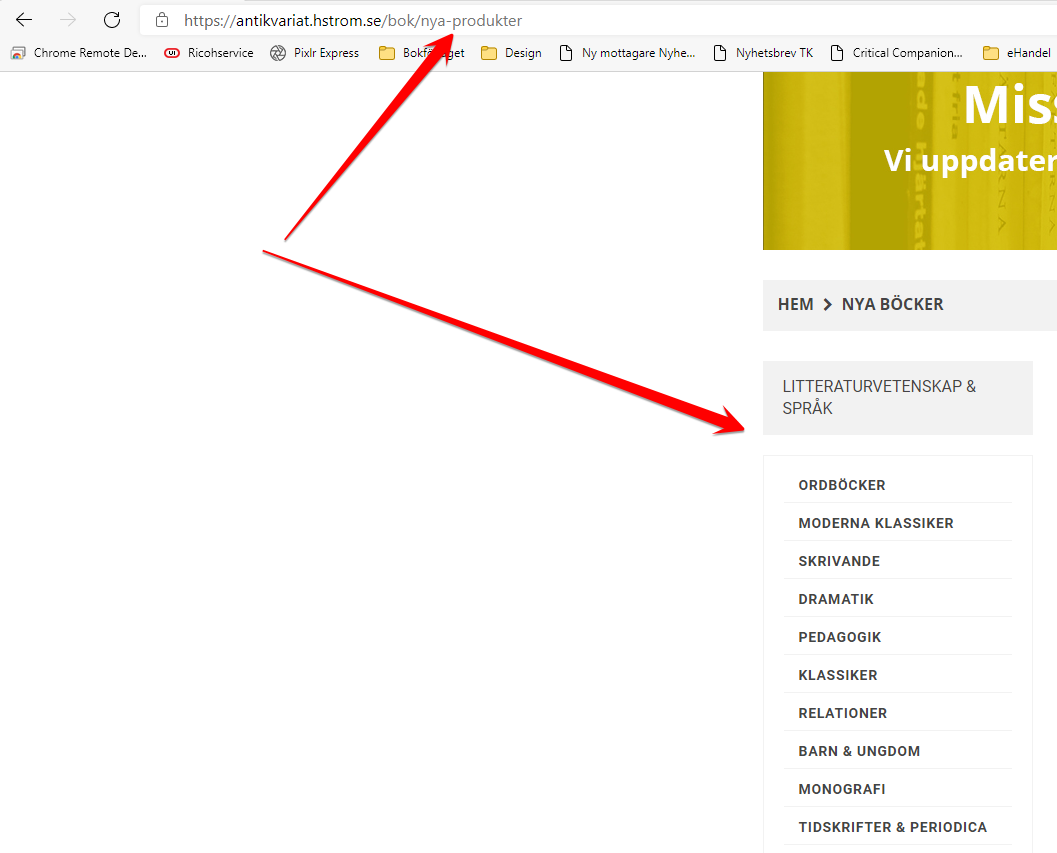Image resolution: width=1057 pixels, height=853 pixels.
Task: Click the yellow banner image
Action: coord(910,161)
